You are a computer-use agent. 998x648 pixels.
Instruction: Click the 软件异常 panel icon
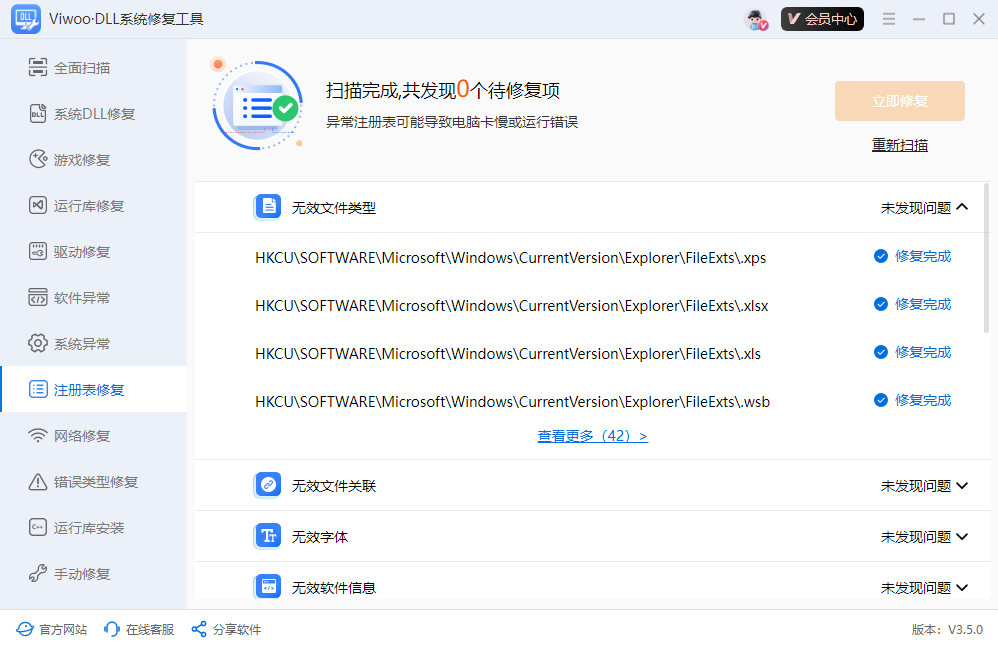click(x=36, y=297)
